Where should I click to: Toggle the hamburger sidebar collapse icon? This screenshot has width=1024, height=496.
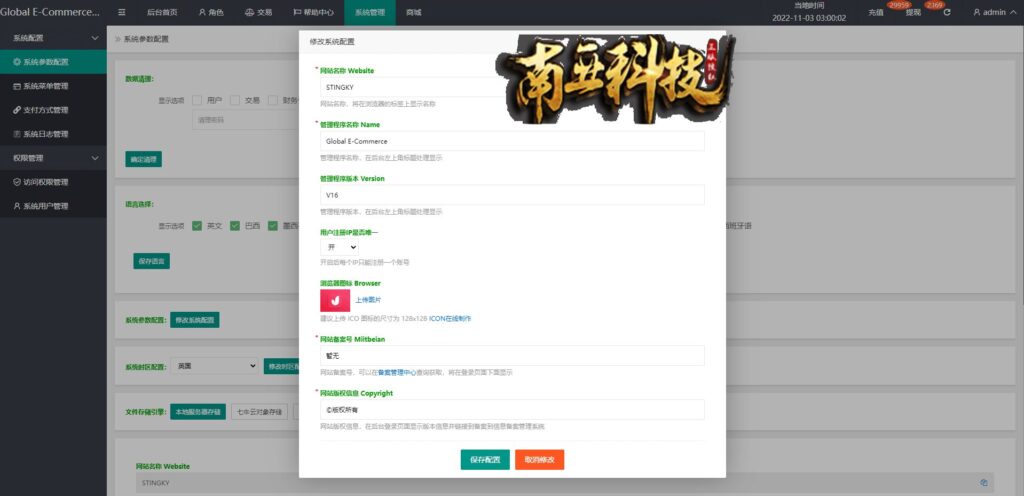(x=121, y=12)
